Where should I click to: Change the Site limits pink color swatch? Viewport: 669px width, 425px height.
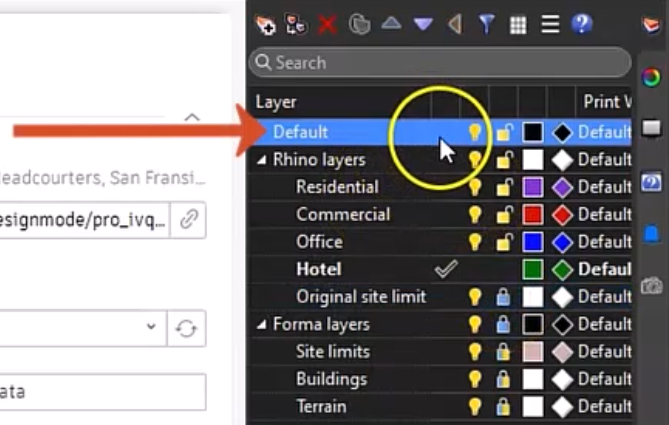(x=532, y=352)
